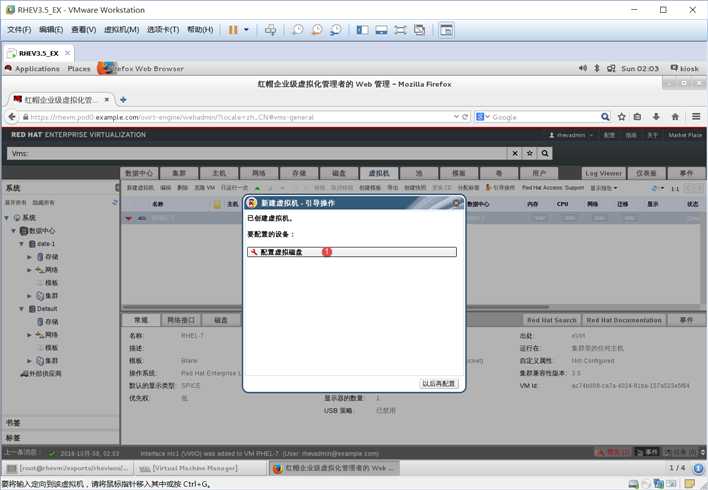
Task: Open the 编辑(E) menu
Action: coord(51,30)
